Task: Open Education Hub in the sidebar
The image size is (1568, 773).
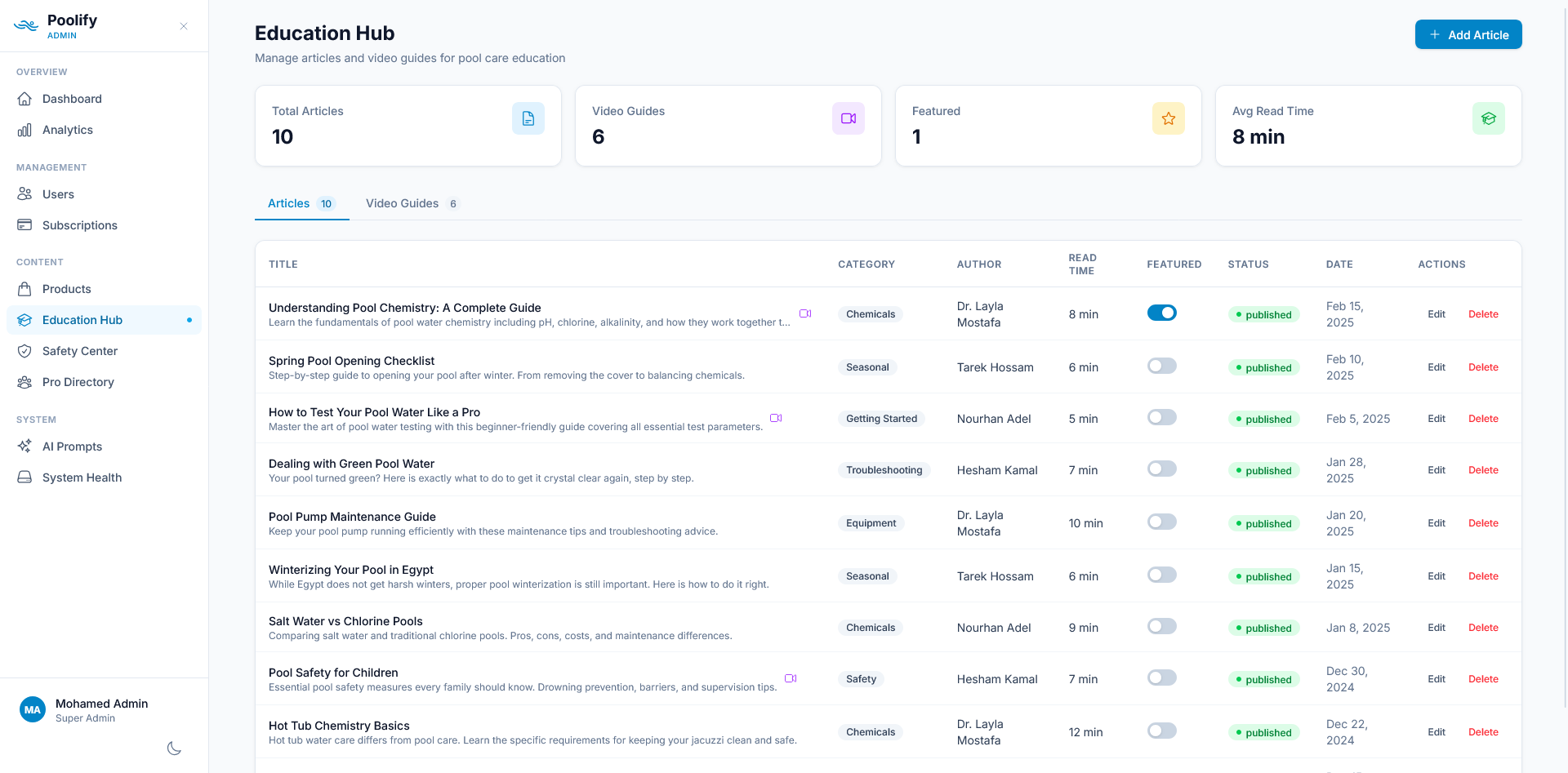Action: pos(104,320)
